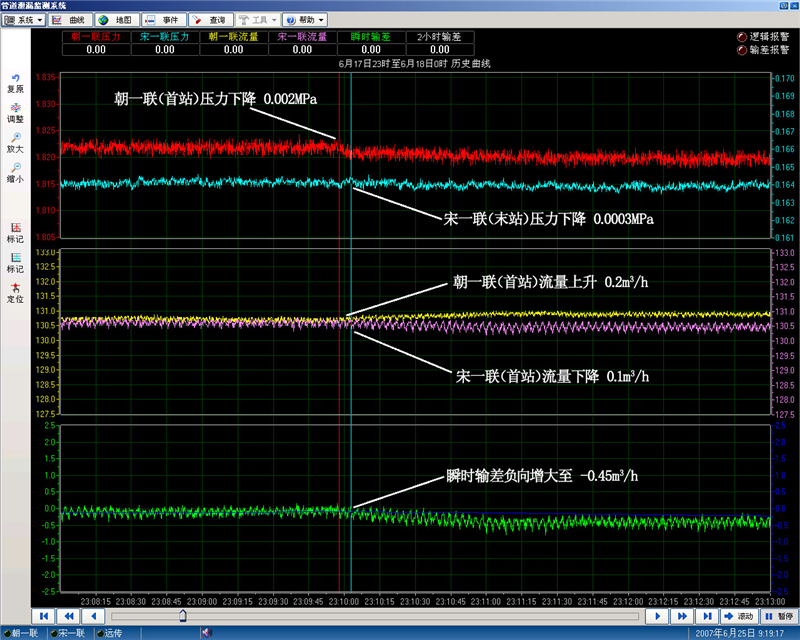Click the 定位 (locate) icon
800x640 pixels.
[x=15, y=288]
